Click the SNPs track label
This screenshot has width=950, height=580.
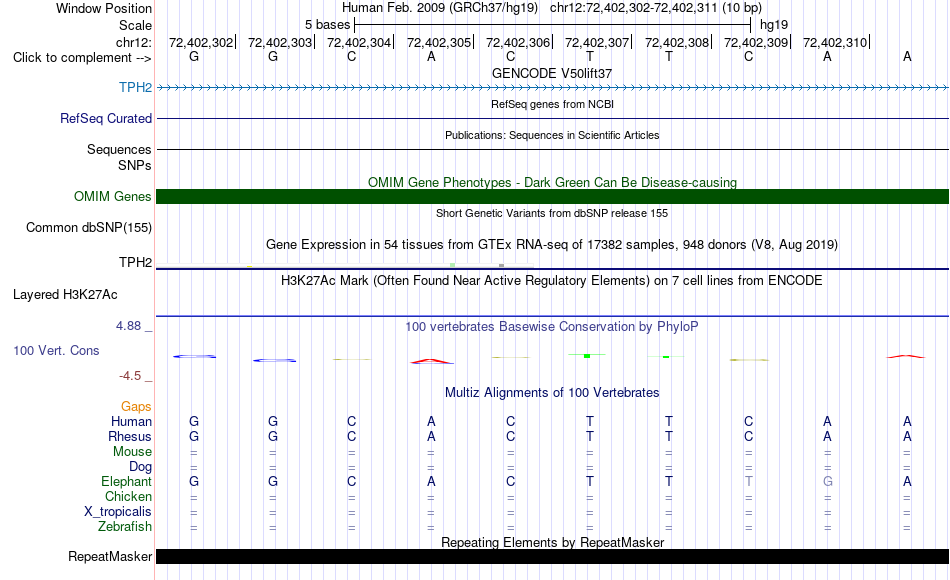[x=135, y=165]
